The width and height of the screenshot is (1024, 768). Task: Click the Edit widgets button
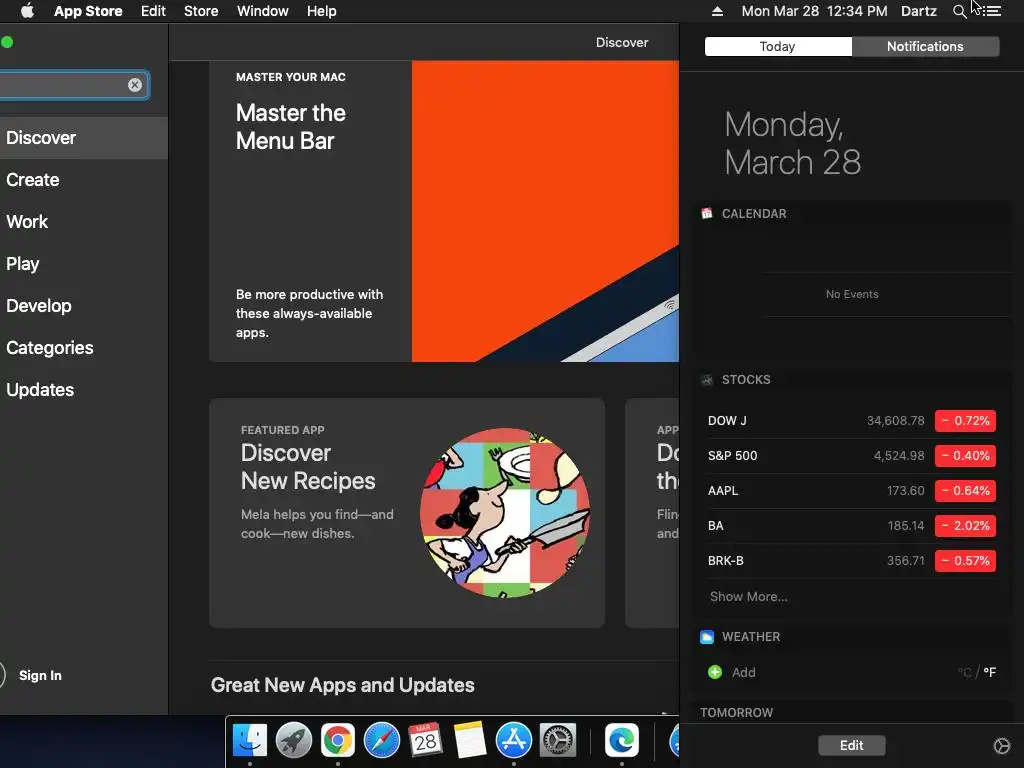(852, 745)
